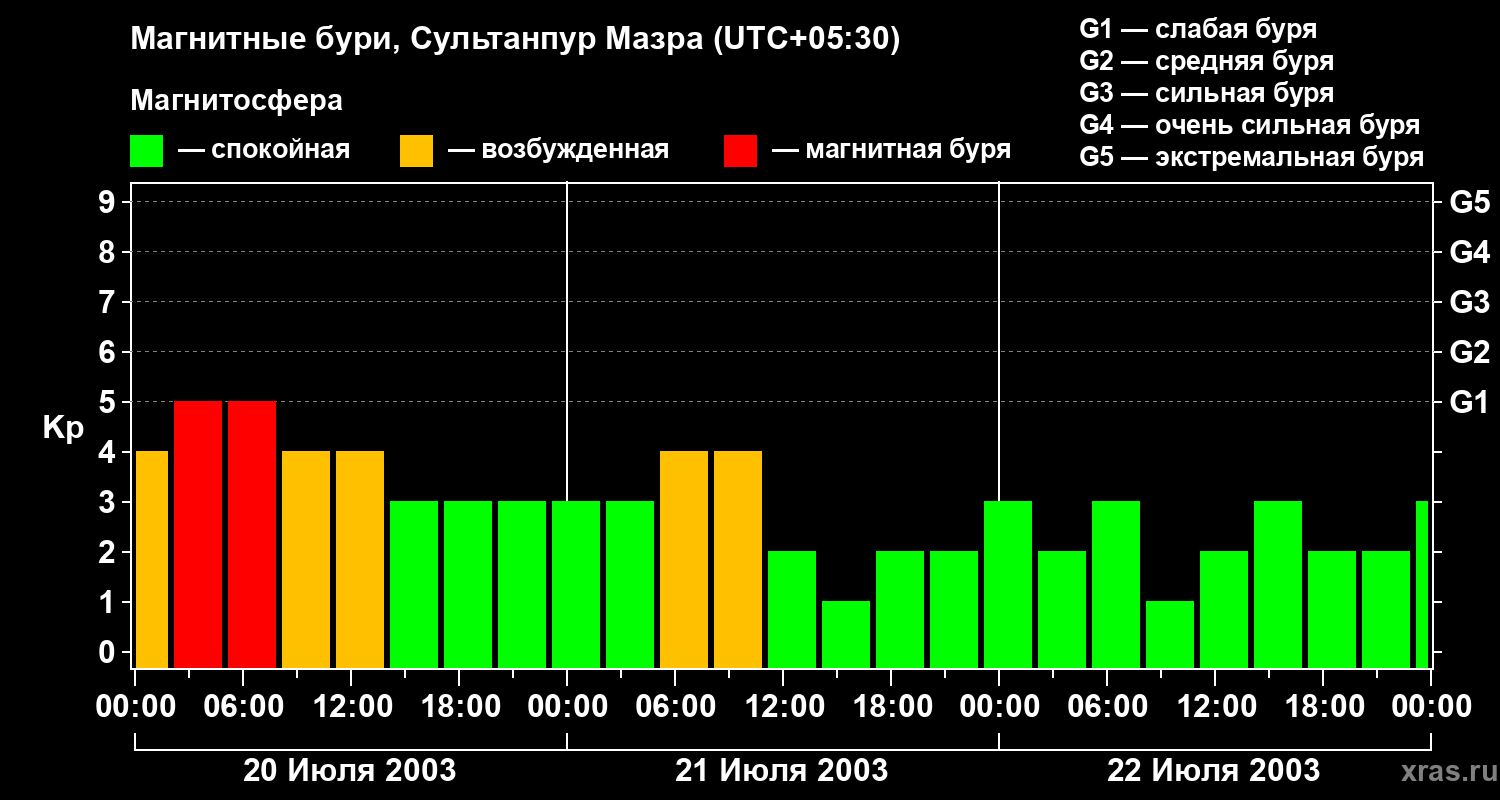Click the 'G5 — экстремальная буря' legend line
The image size is (1500, 800).
[1252, 157]
